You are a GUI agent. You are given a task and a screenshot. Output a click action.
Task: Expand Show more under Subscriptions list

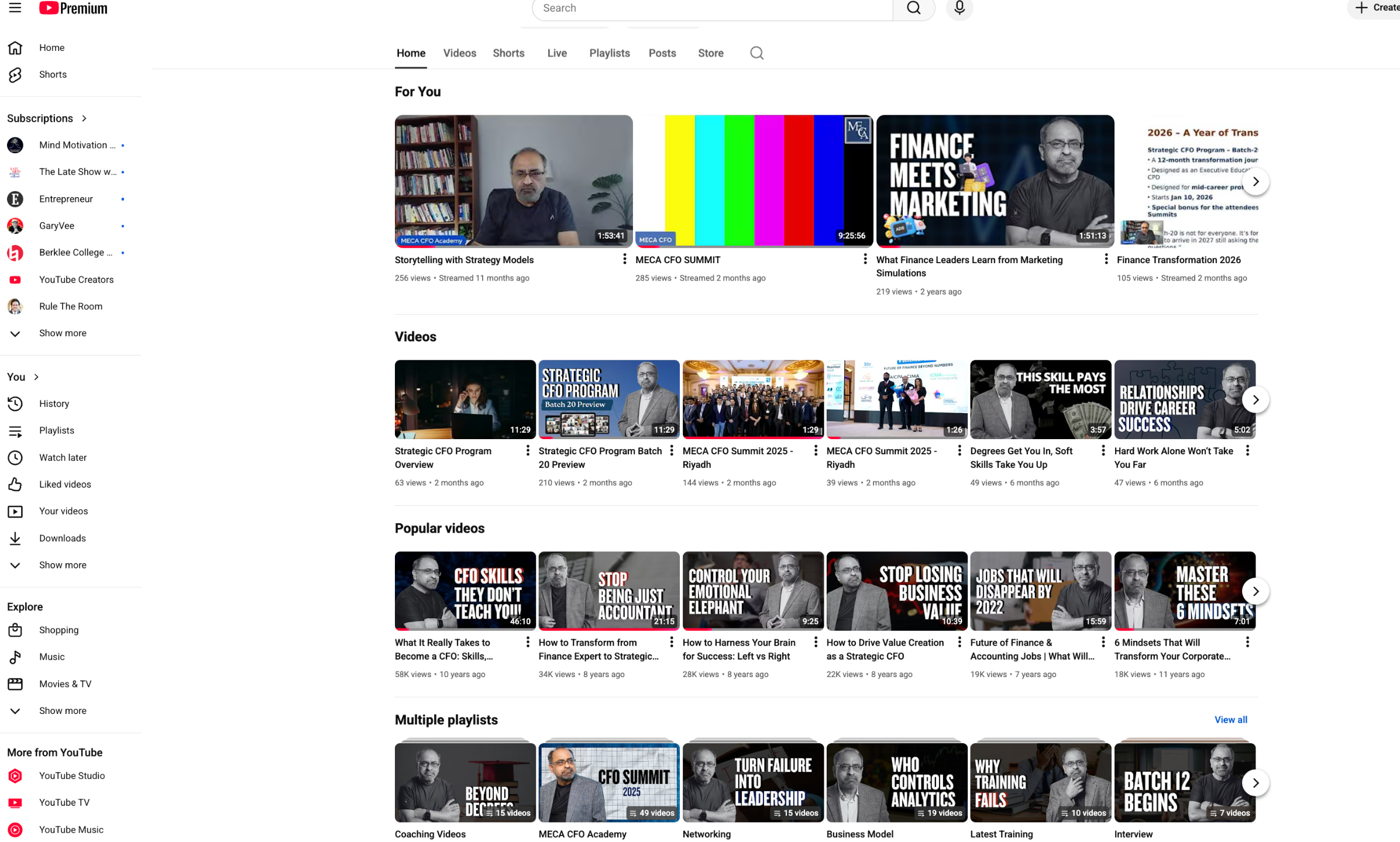click(62, 333)
